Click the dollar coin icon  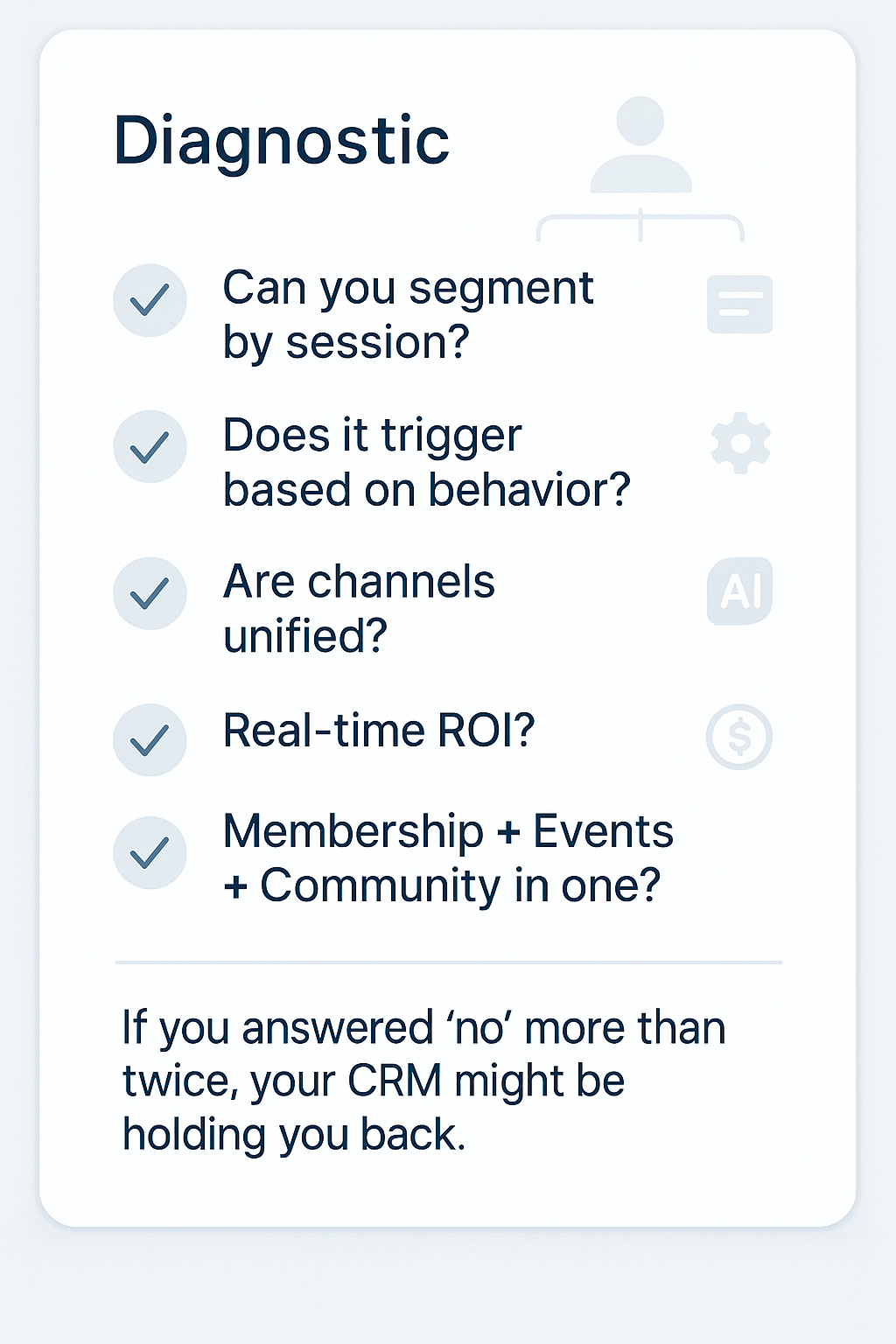pos(739,737)
